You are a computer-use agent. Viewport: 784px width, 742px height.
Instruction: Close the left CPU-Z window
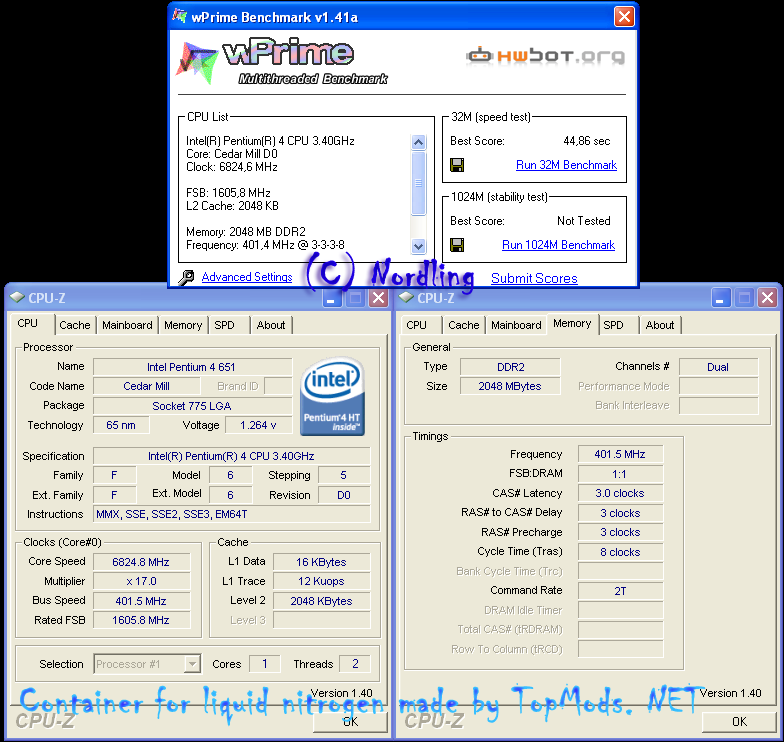[378, 298]
